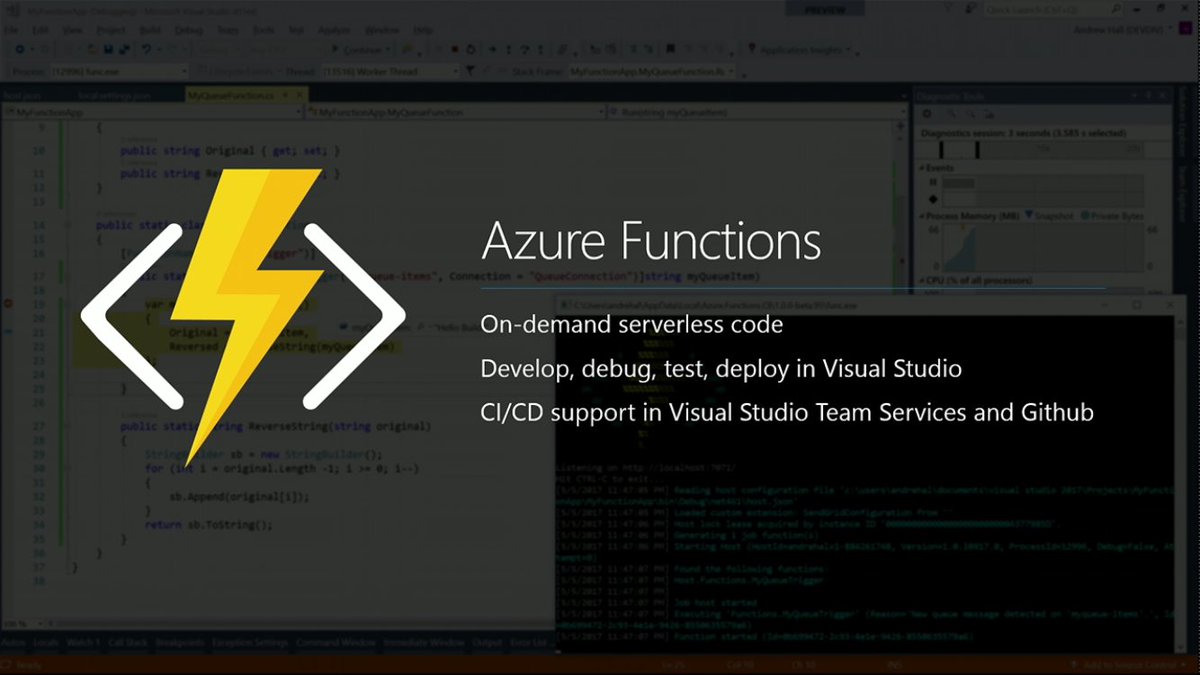Toggle the Snapshot legend in Process Memory

point(1048,215)
